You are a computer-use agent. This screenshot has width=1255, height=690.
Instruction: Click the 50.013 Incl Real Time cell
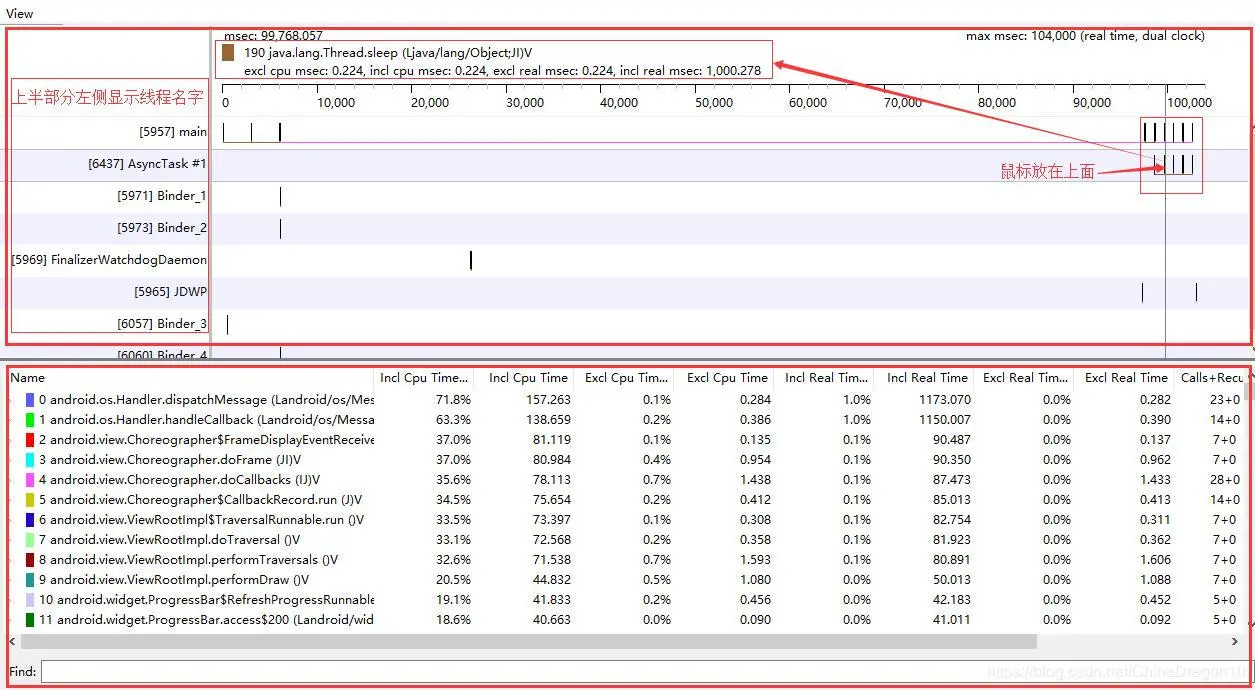click(x=950, y=580)
